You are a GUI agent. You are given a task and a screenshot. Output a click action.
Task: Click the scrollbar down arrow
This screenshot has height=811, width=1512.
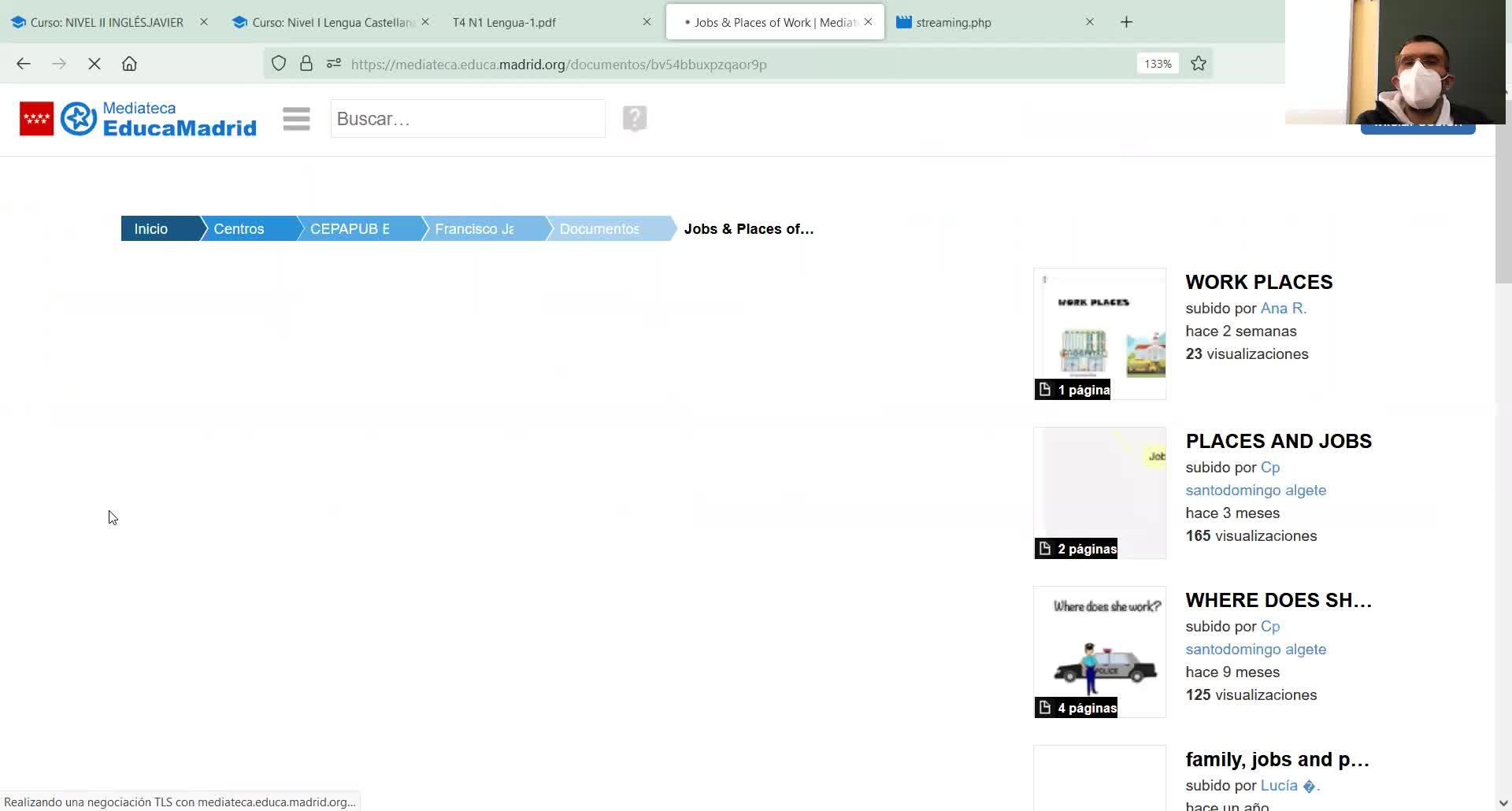coord(1503,803)
